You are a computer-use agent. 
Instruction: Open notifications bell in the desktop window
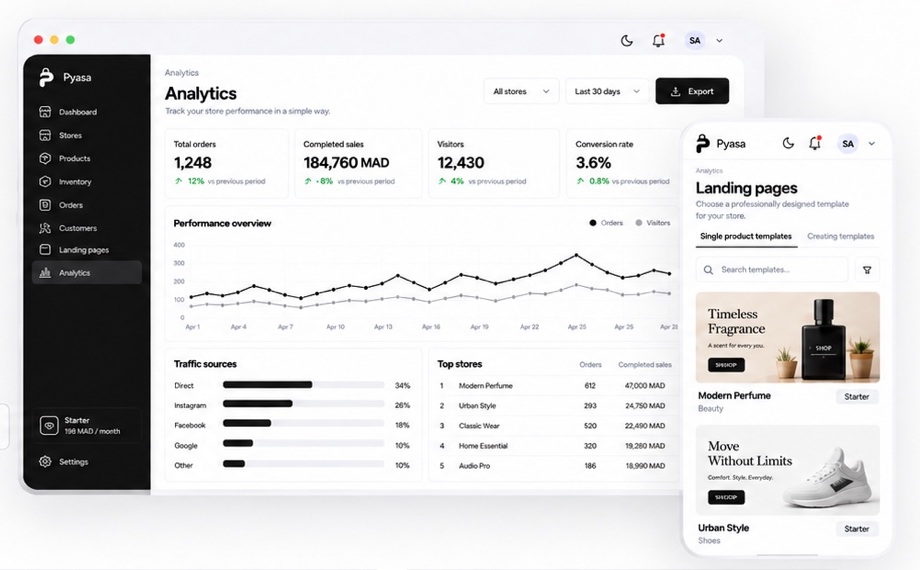pos(658,40)
